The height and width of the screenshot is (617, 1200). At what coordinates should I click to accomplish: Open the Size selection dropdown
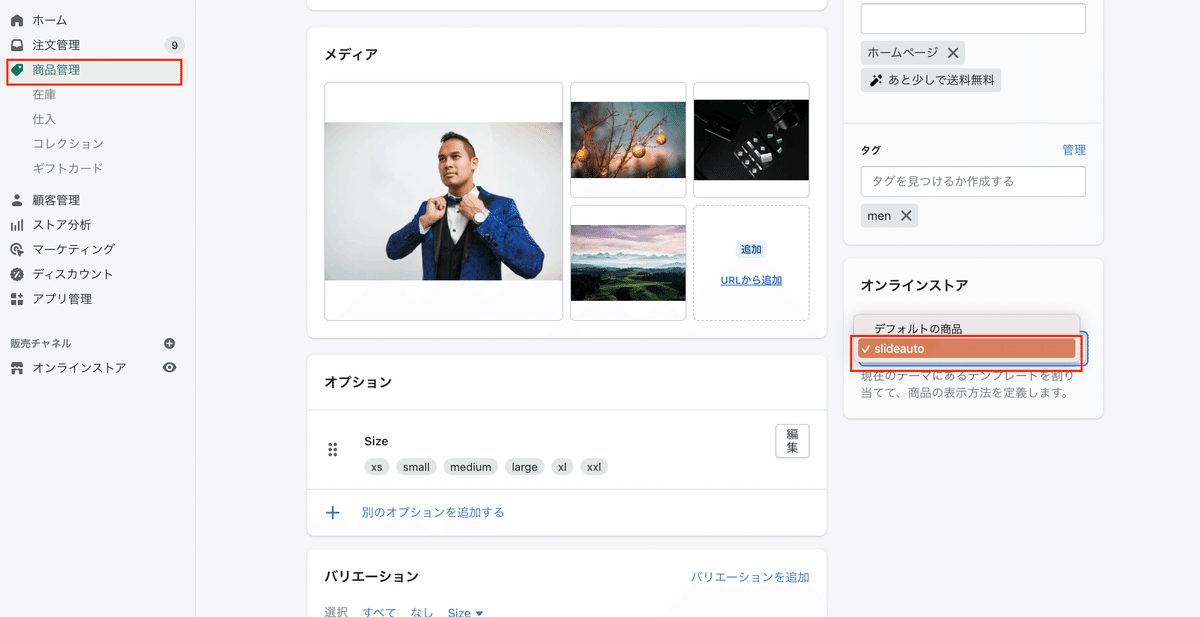click(465, 613)
